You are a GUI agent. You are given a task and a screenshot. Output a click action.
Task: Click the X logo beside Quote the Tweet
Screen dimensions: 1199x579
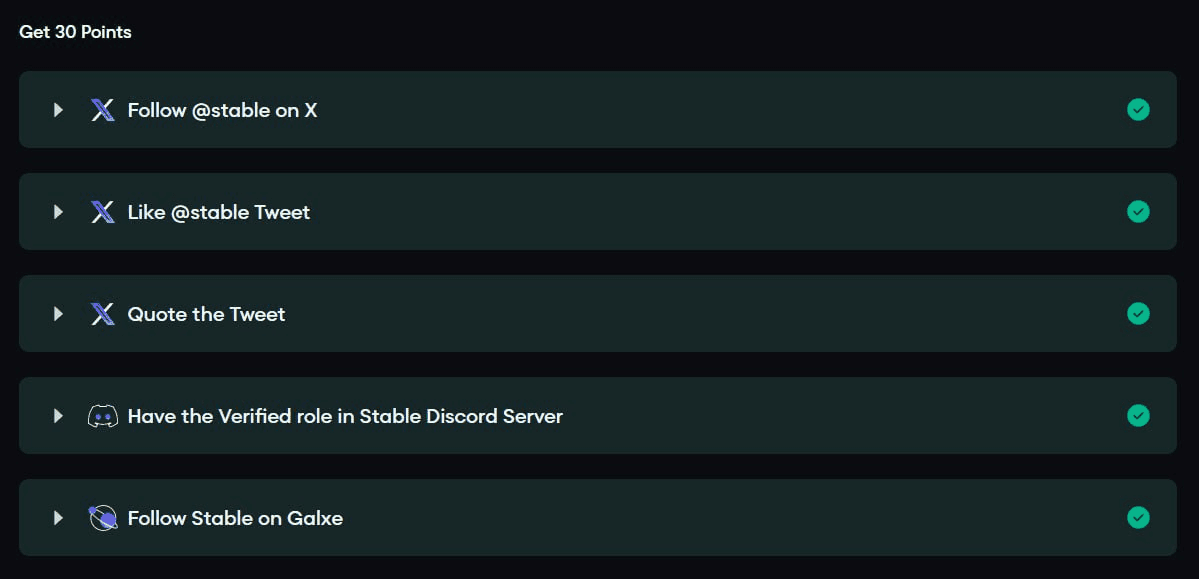(102, 314)
